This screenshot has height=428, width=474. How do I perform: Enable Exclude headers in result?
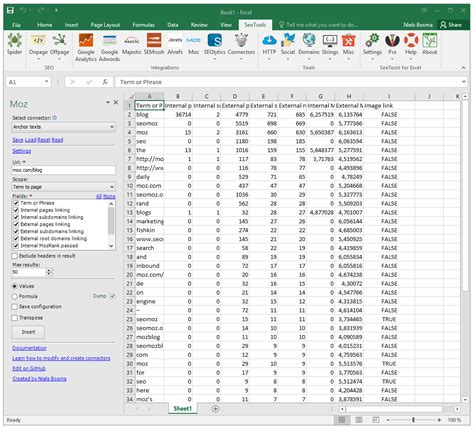(15, 256)
